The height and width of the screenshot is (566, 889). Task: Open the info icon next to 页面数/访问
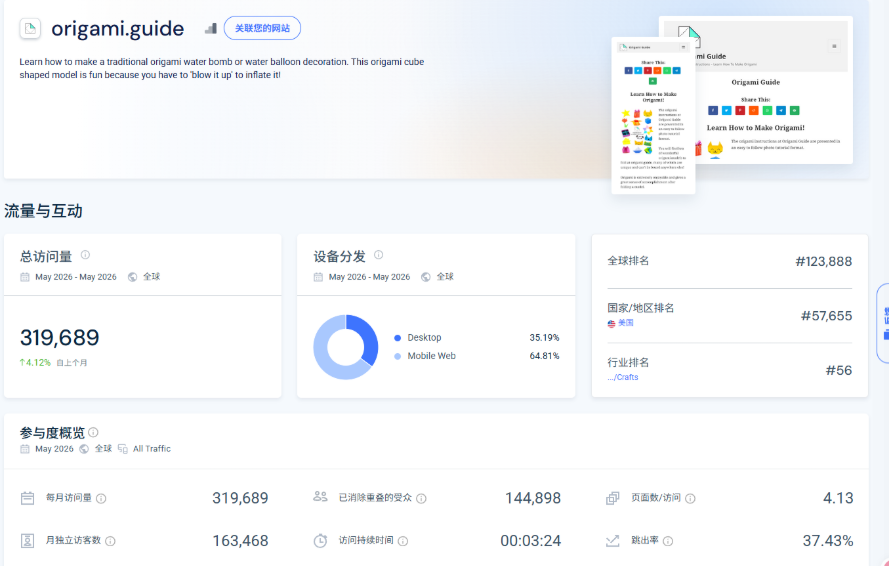coord(690,499)
